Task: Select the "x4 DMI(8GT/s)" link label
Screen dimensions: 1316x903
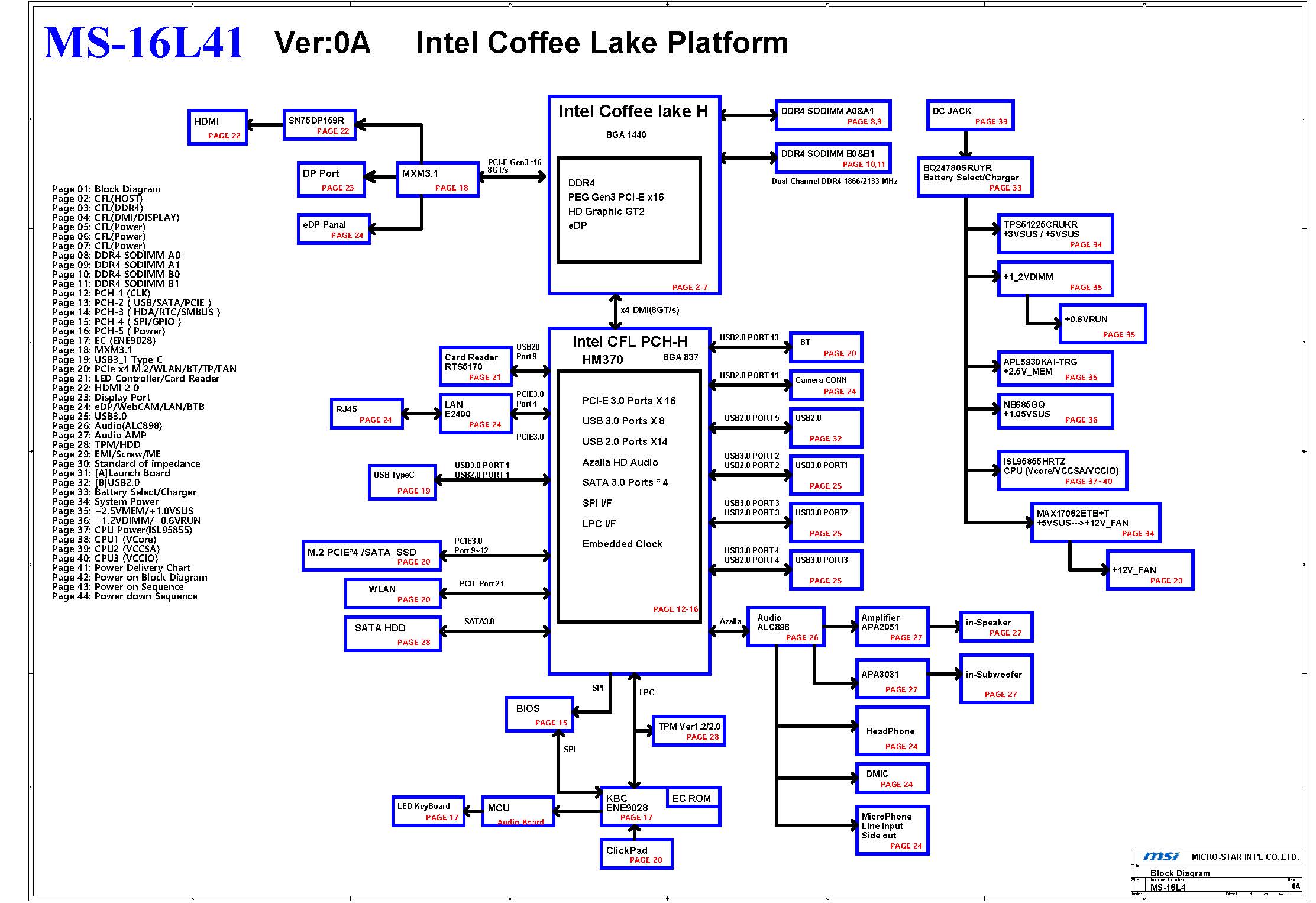Action: [649, 310]
